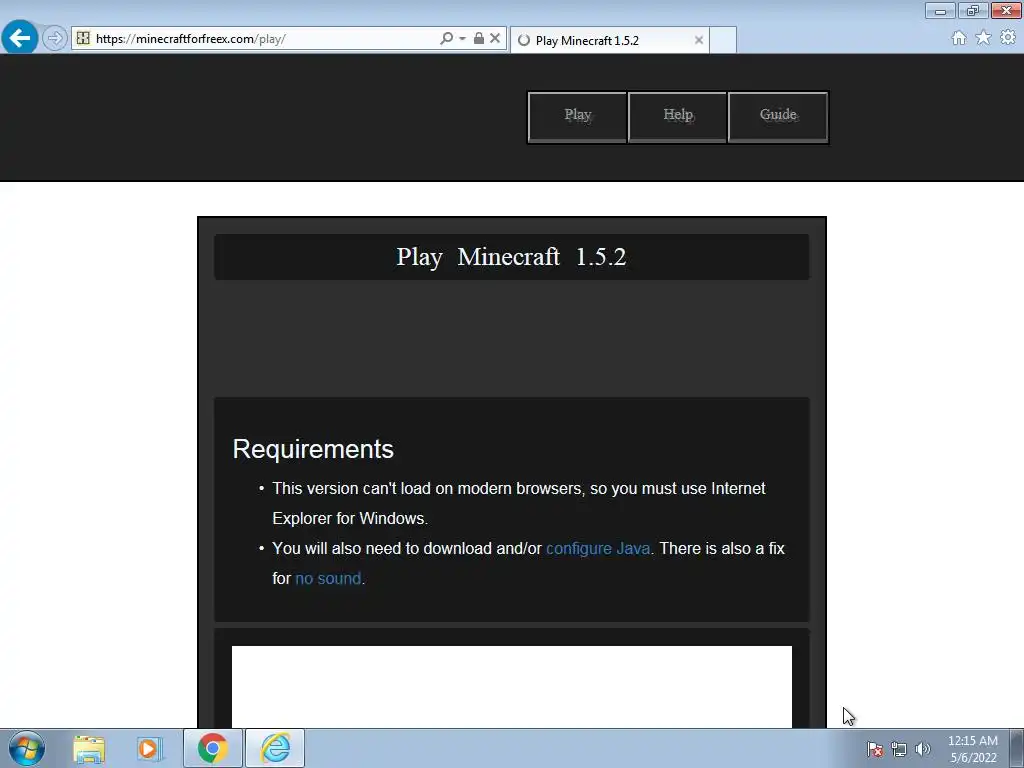Click the Play Minecraft 1.5.2 heading

pyautogui.click(x=511, y=257)
